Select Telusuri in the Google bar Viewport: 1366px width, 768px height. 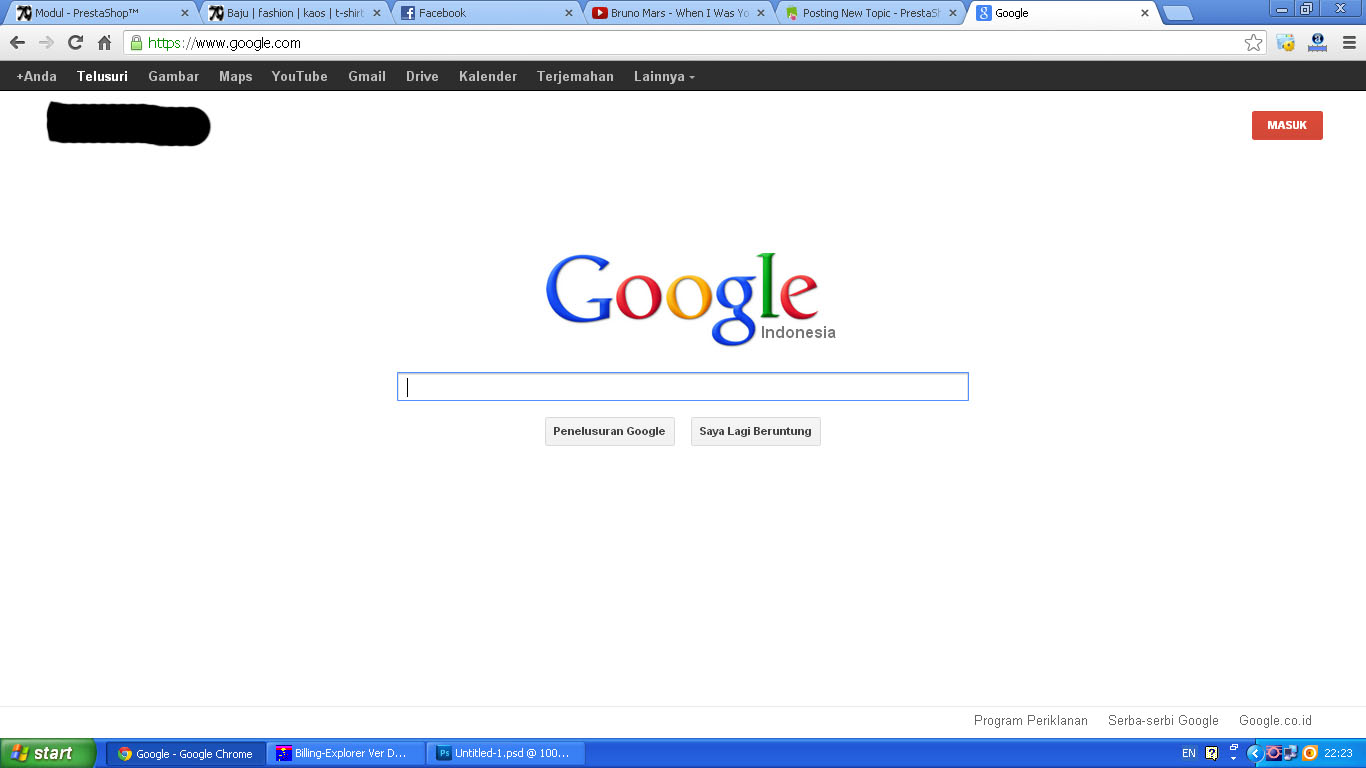tap(102, 76)
